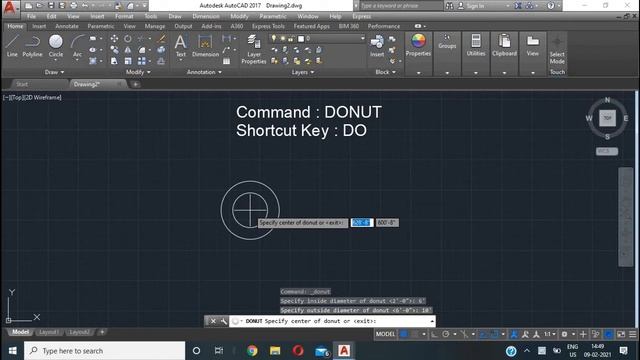Viewport: 640px width, 360px height.
Task: Click the layer color swatch in Layers
Action: pos(301,39)
